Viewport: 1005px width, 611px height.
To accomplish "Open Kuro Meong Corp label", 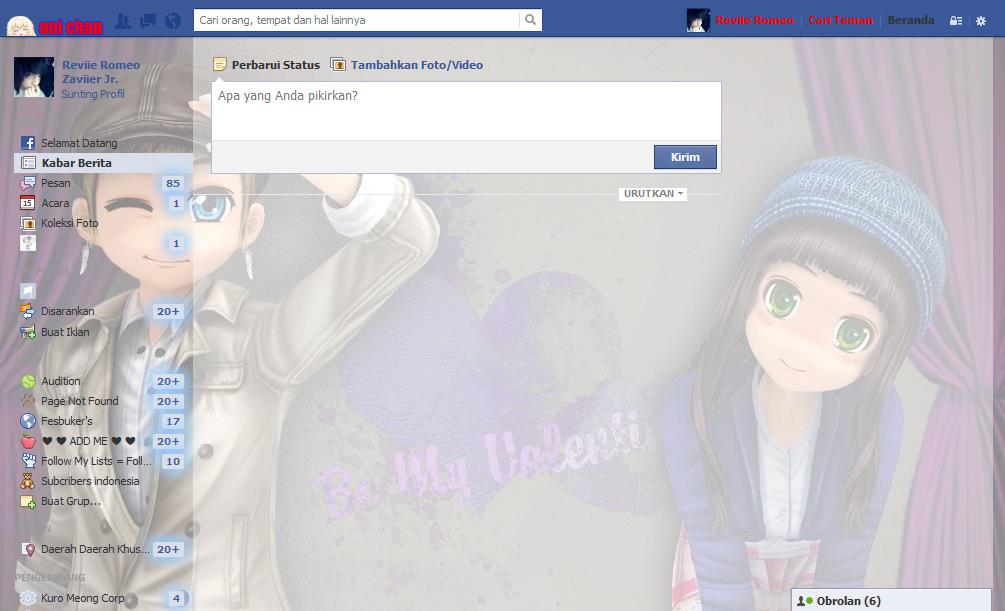I will [83, 598].
